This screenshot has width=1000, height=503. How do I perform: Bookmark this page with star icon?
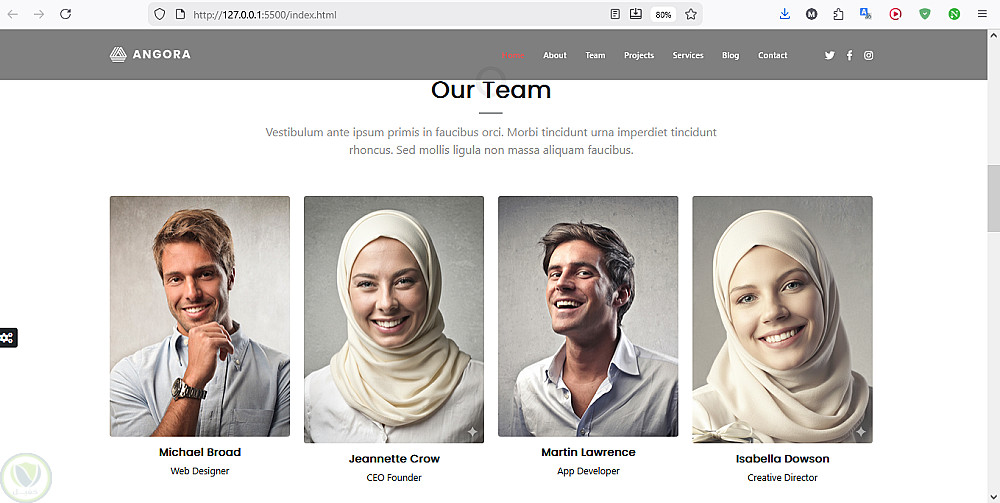(x=691, y=14)
